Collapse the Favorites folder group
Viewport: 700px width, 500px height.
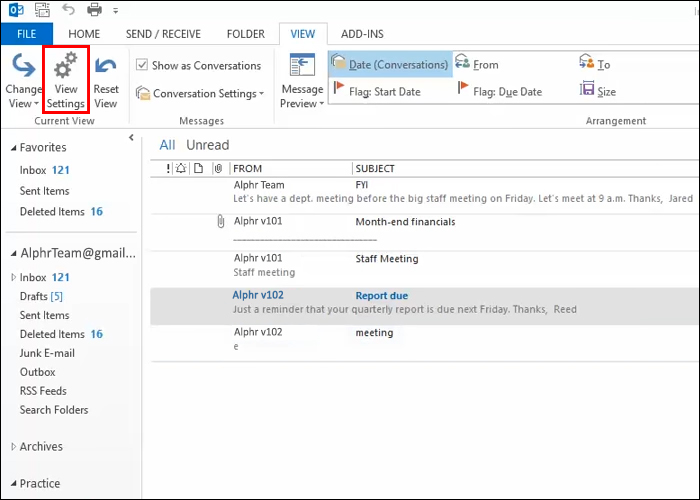[x=14, y=148]
